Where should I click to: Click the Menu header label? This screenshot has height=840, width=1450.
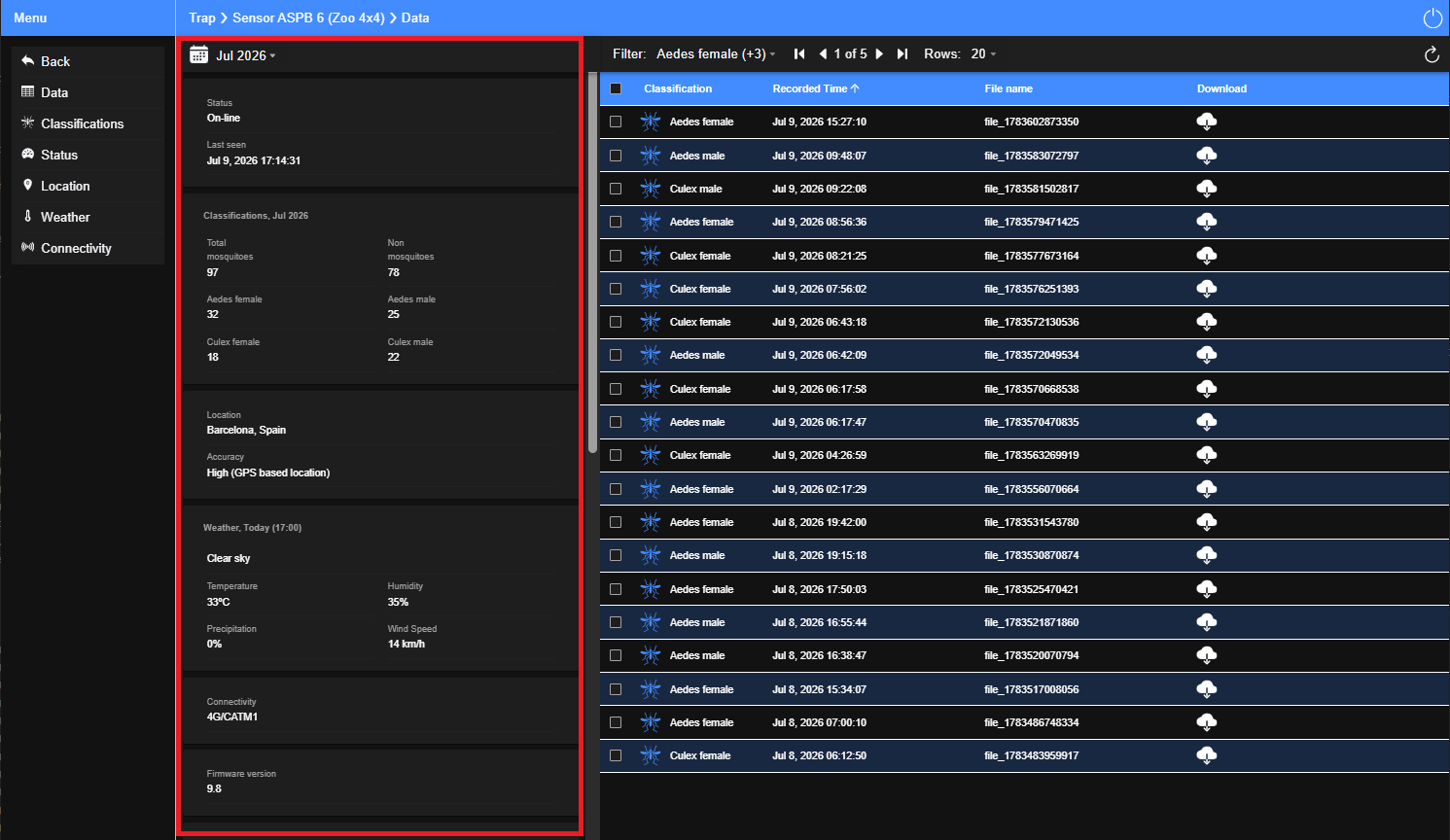(30, 17)
